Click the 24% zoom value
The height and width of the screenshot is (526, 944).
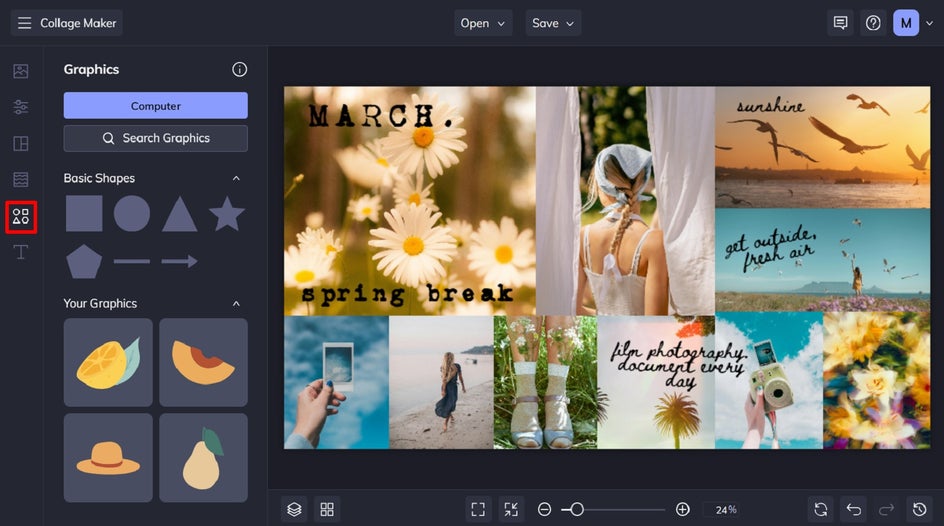tap(726, 510)
